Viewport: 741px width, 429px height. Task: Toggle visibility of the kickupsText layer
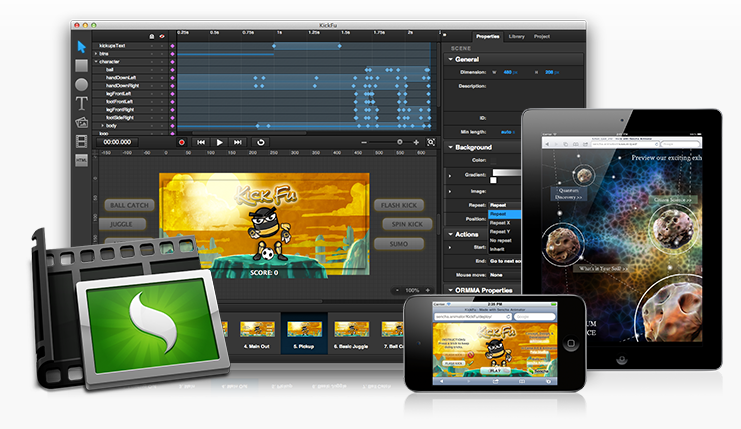pyautogui.click(x=162, y=46)
